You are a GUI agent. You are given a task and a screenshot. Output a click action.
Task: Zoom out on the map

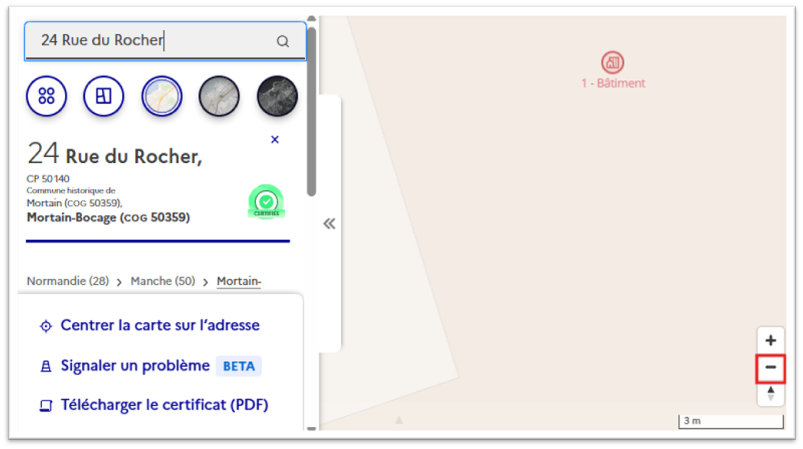coord(770,368)
